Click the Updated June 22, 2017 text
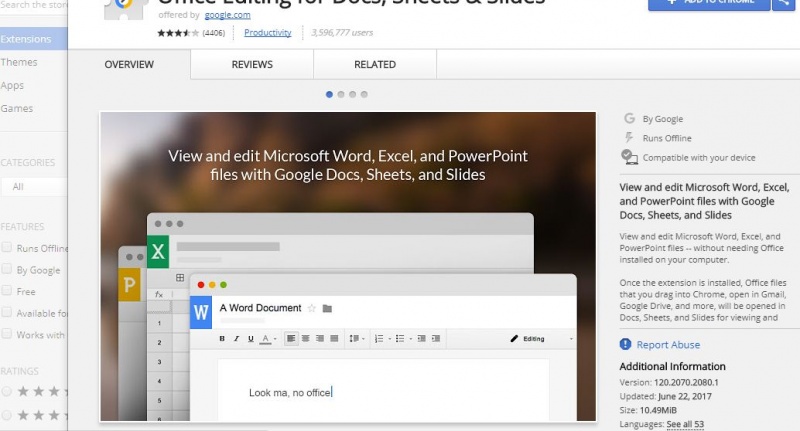Viewport: 800px width, 431px height. [665, 396]
